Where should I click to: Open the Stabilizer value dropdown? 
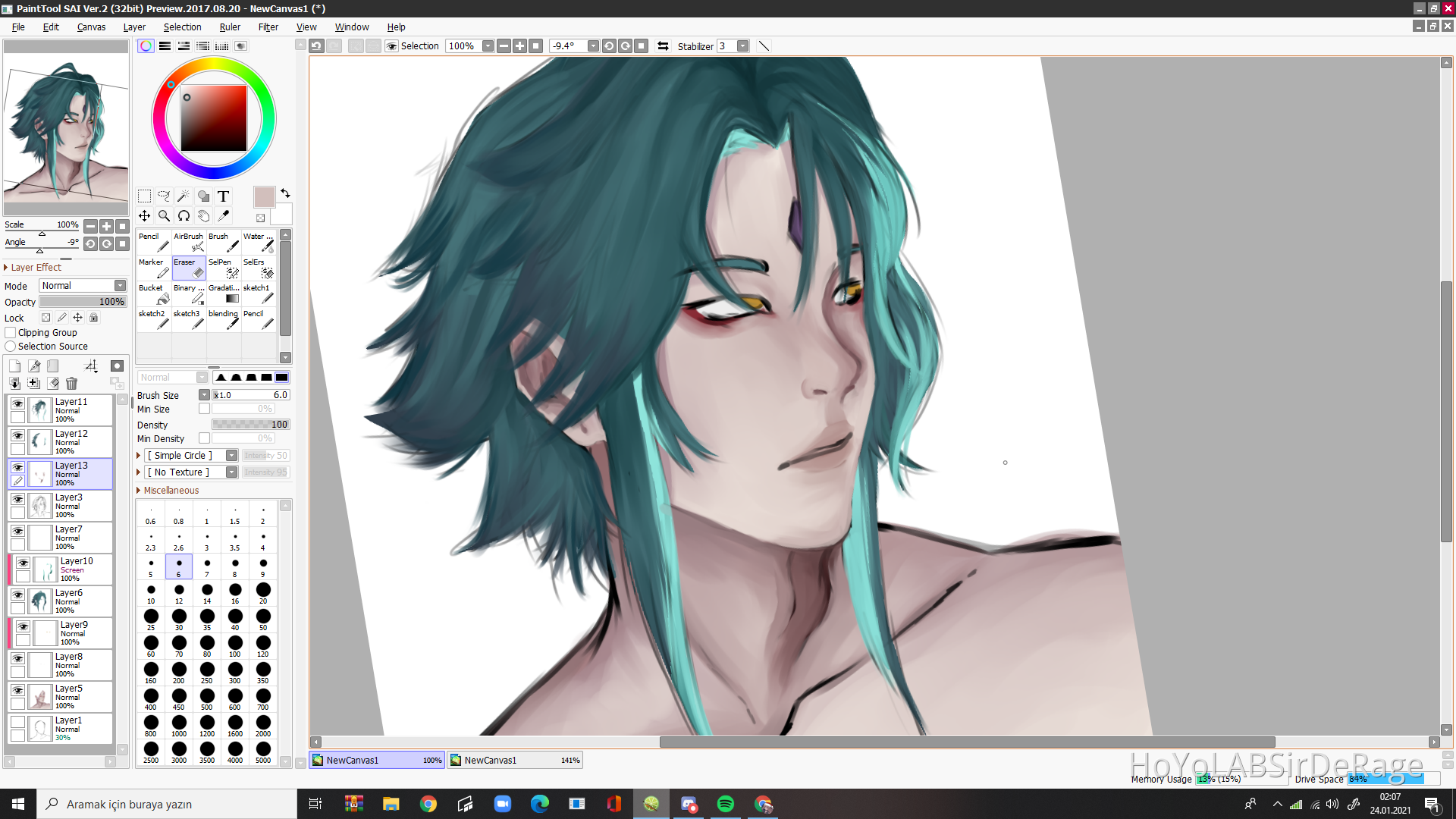pyautogui.click(x=742, y=46)
